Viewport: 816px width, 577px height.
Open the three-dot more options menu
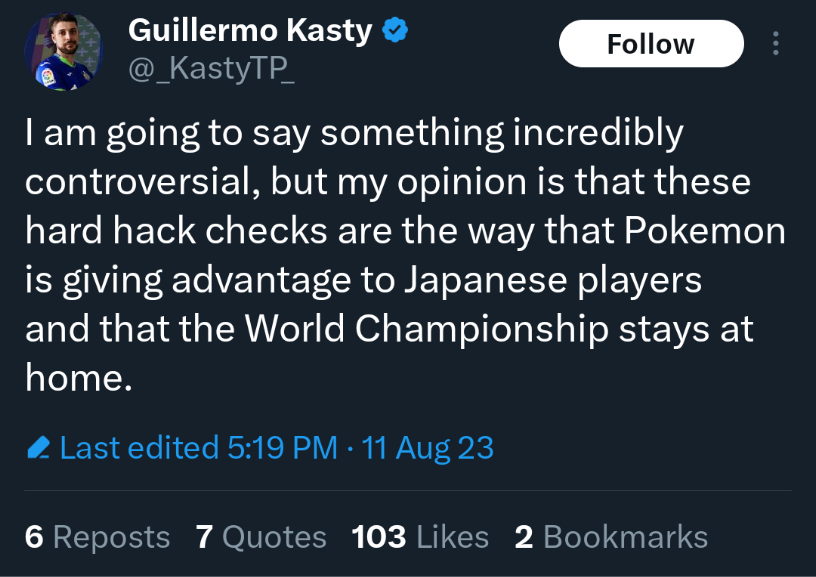tap(775, 43)
